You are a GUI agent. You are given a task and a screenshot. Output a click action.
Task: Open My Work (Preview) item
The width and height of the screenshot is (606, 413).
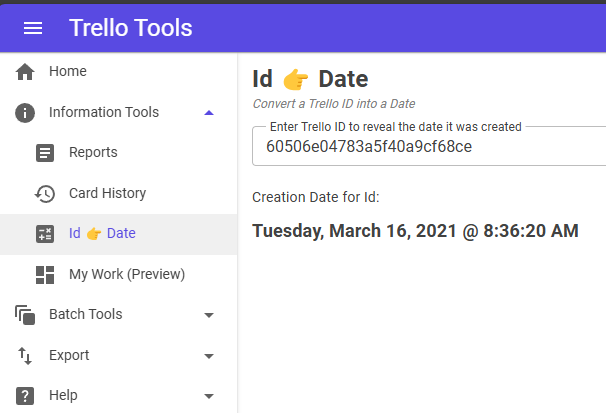[x=126, y=275]
